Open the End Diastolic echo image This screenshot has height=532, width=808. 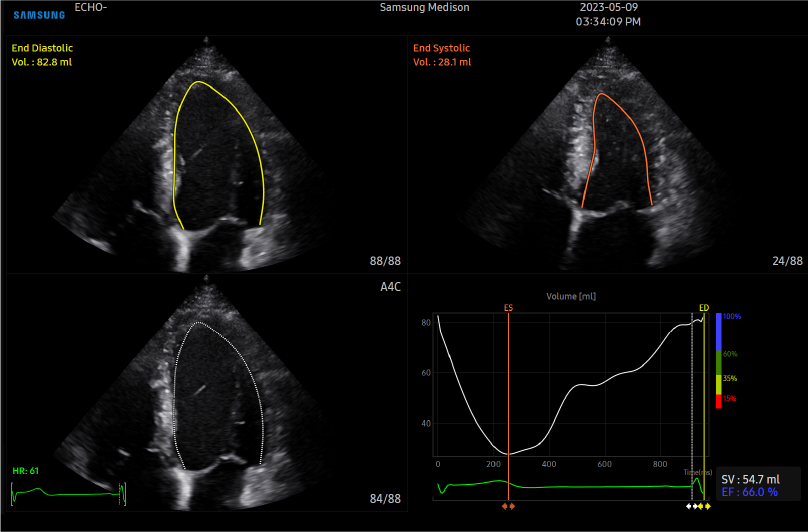pos(206,154)
